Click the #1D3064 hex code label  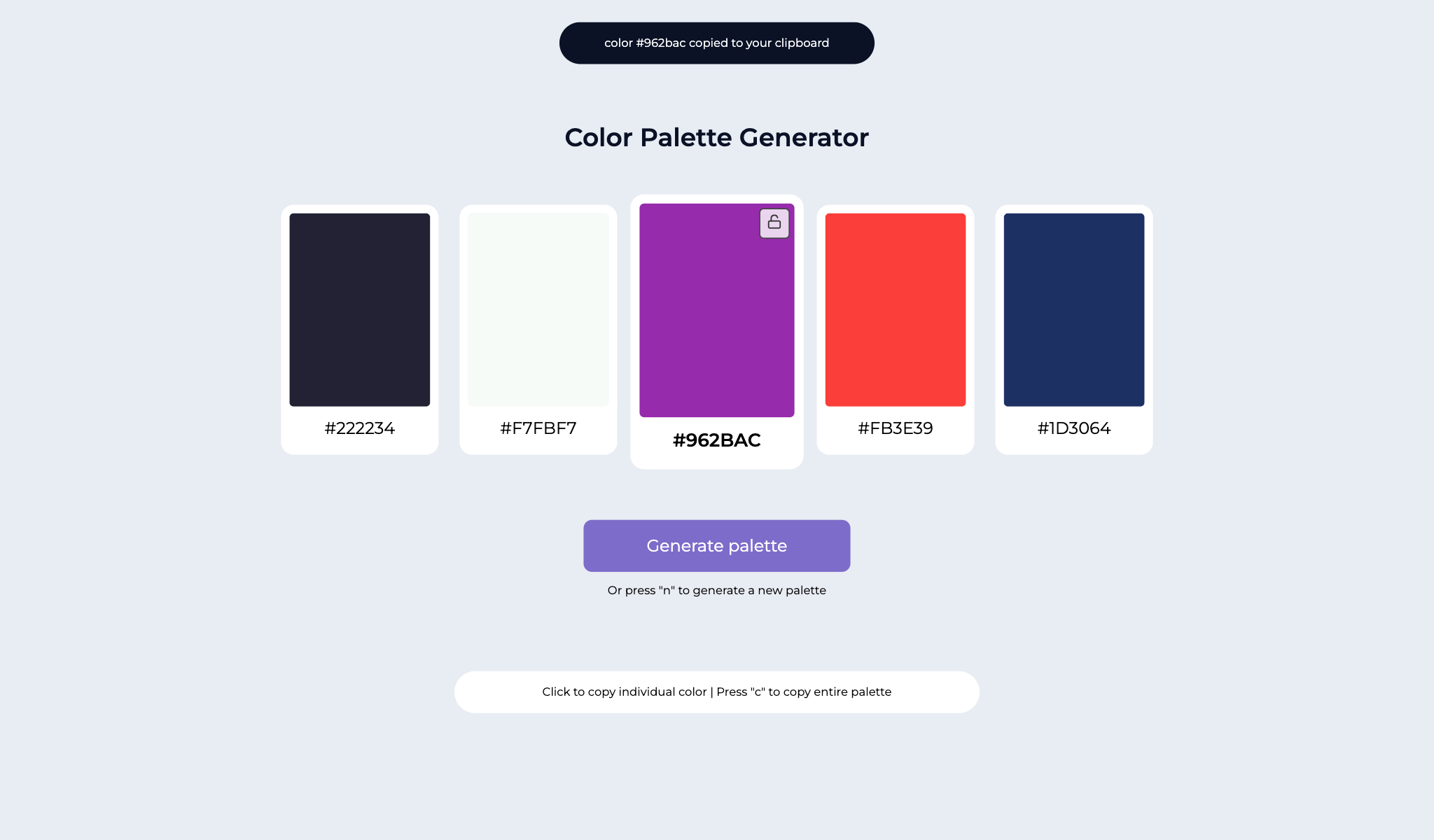(x=1073, y=428)
